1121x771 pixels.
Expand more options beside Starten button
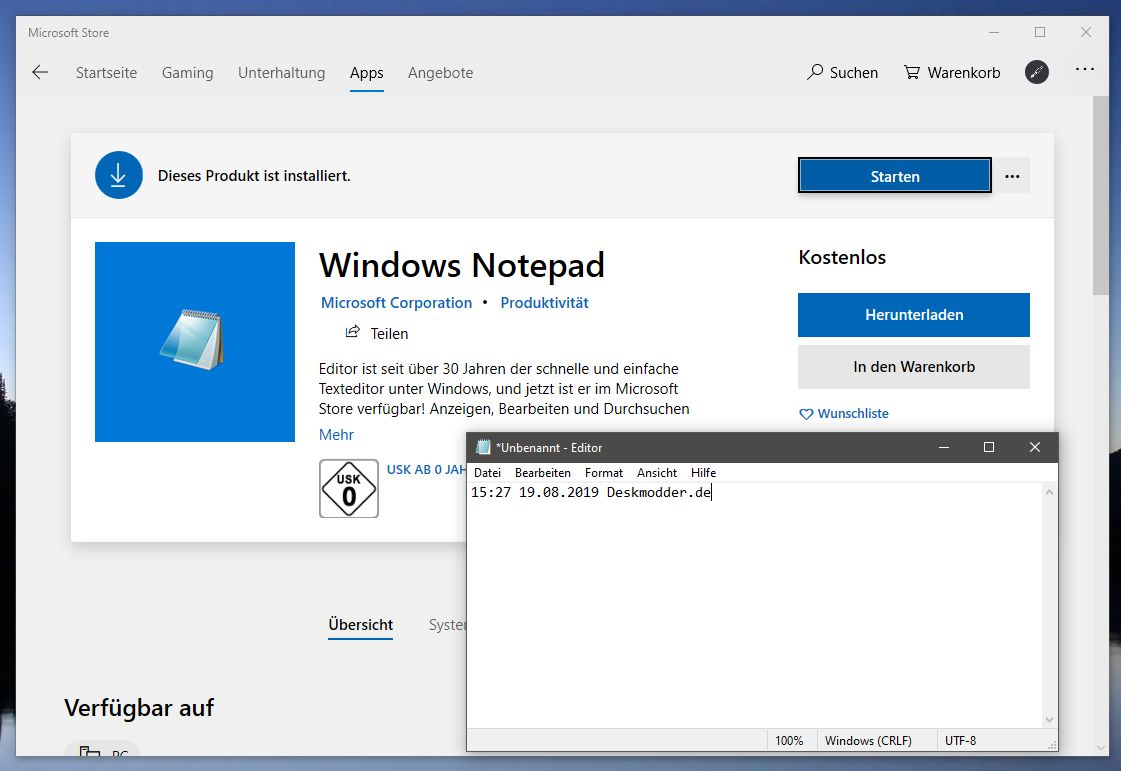coord(1012,176)
